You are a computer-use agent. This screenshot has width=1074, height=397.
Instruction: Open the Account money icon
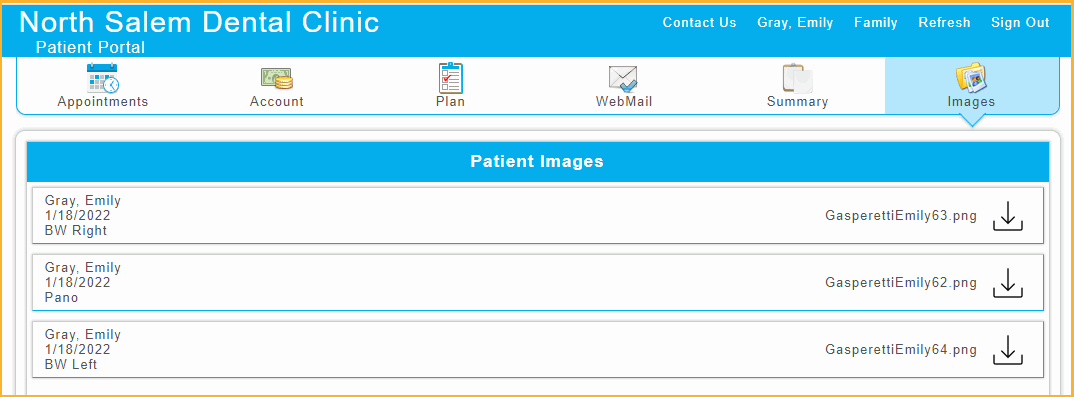click(x=277, y=78)
